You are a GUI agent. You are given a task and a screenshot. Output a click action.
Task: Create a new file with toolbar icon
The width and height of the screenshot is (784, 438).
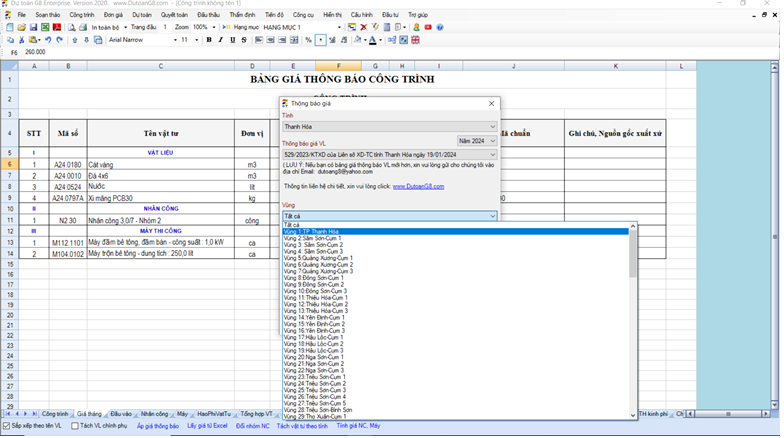click(10, 28)
